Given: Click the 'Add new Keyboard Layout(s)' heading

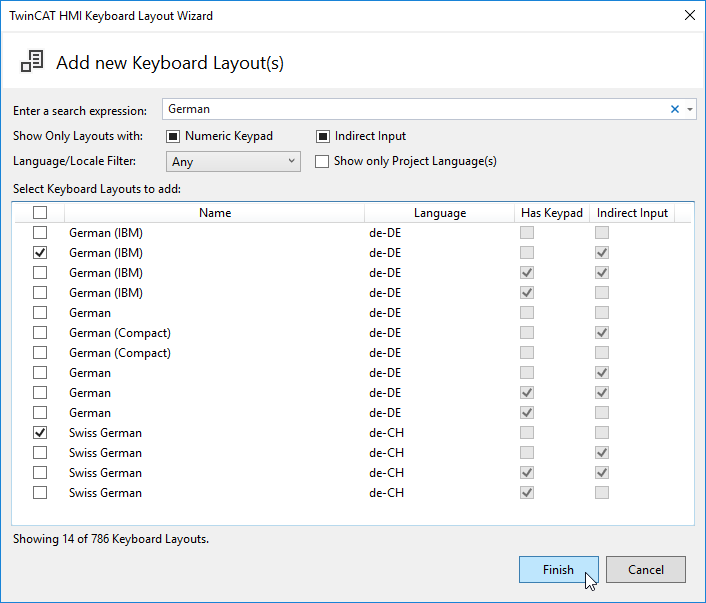Looking at the screenshot, I should coord(170,63).
